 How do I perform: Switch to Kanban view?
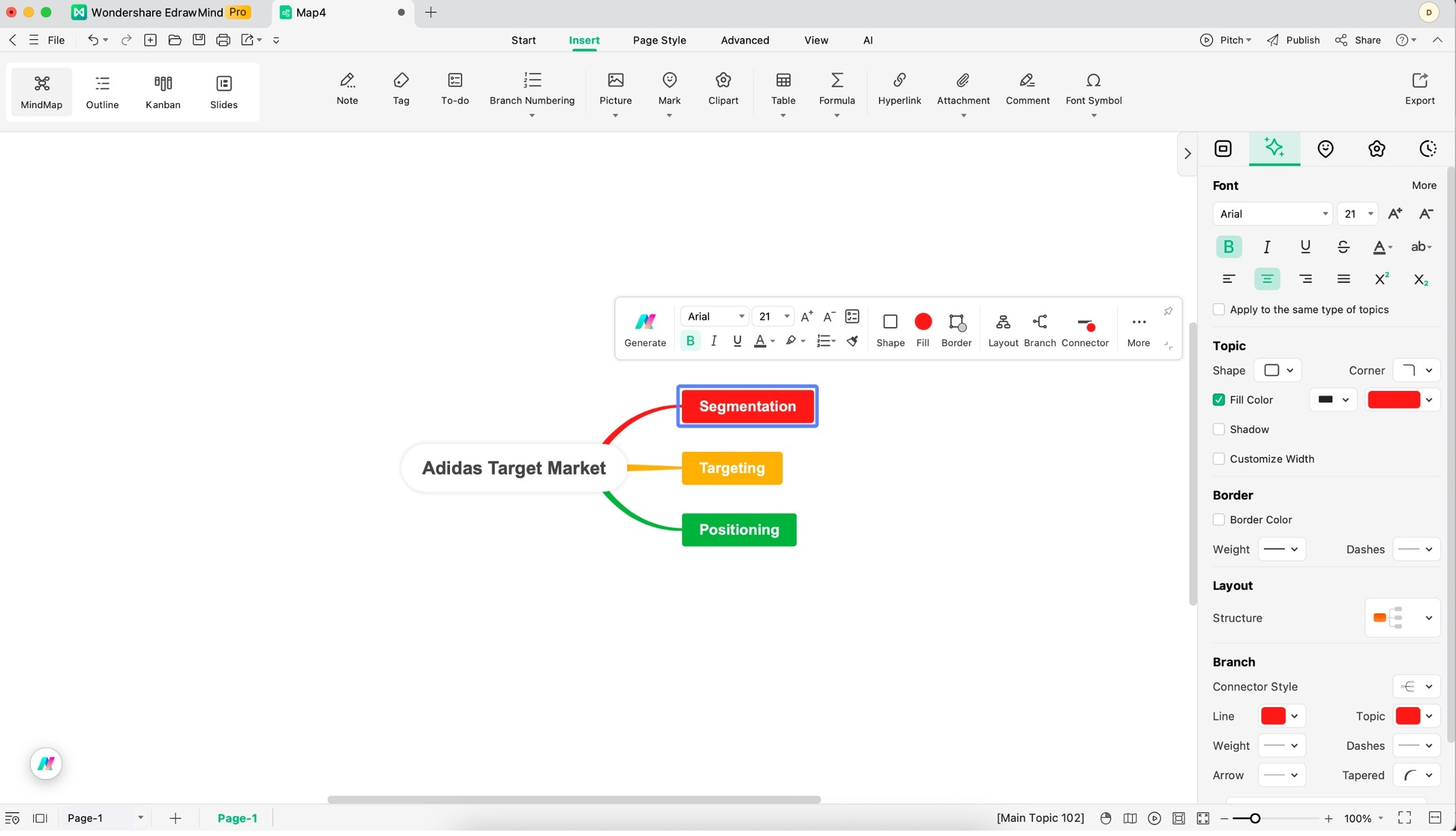163,92
